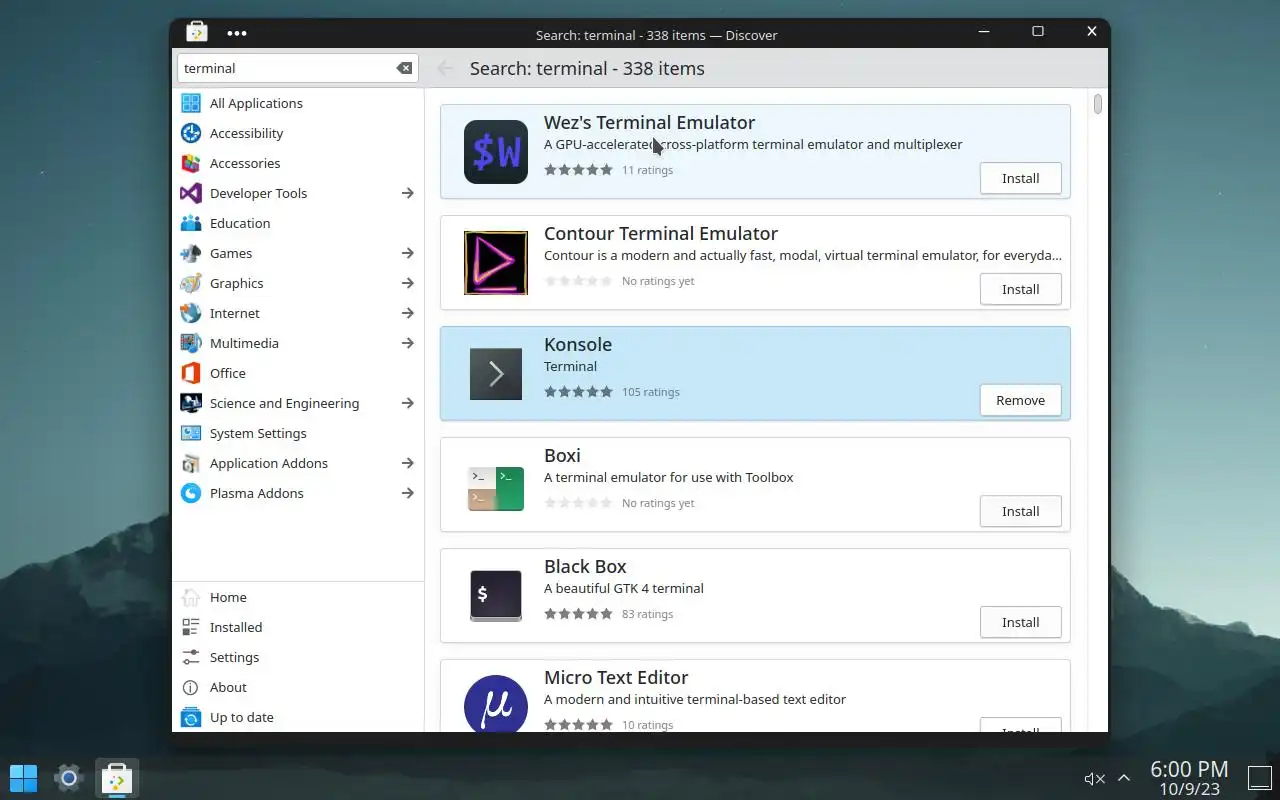Image resolution: width=1280 pixels, height=800 pixels.
Task: Open the Contour Terminal Emulator title
Action: tap(661, 233)
